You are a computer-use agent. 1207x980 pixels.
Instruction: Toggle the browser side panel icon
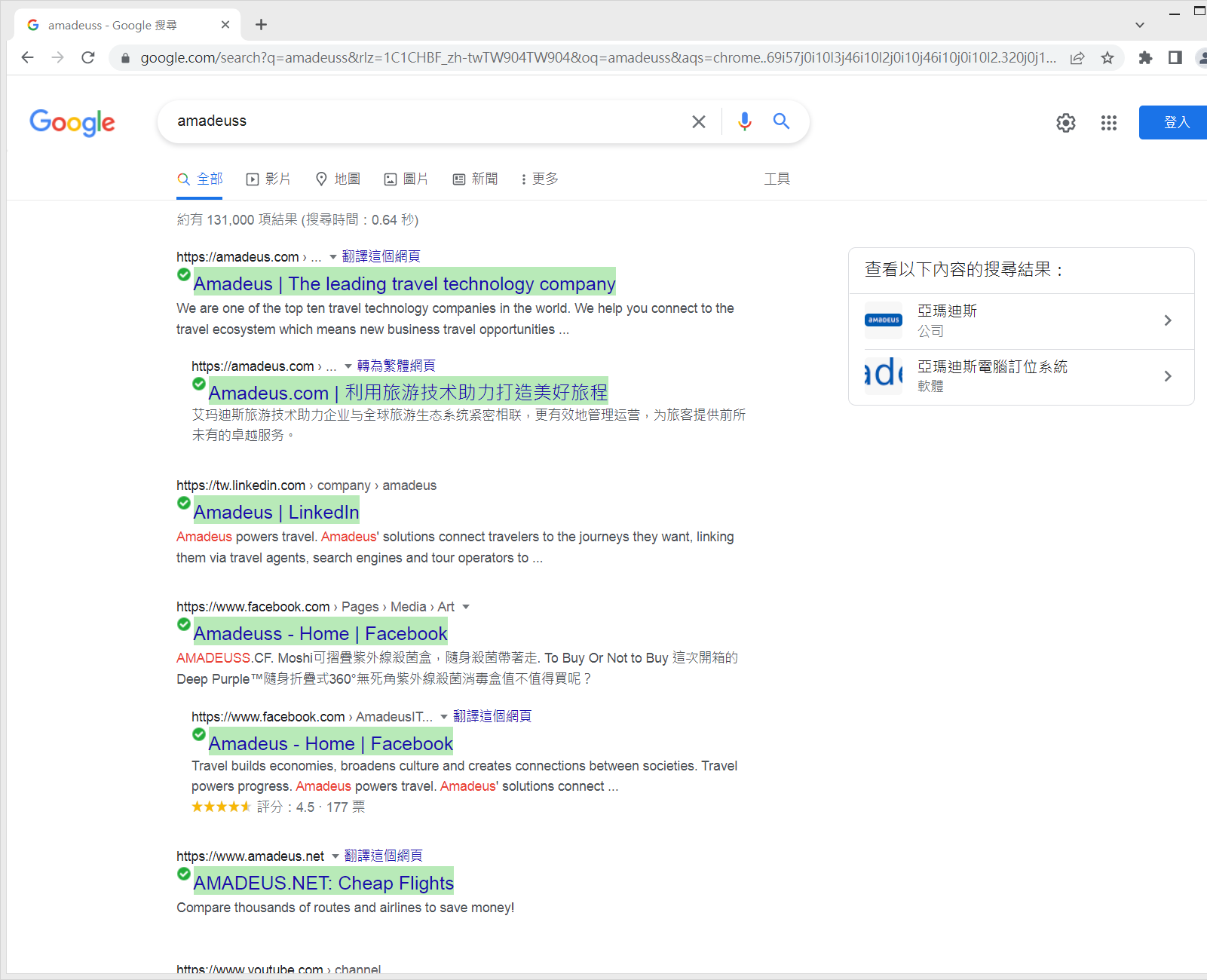coord(1175,58)
